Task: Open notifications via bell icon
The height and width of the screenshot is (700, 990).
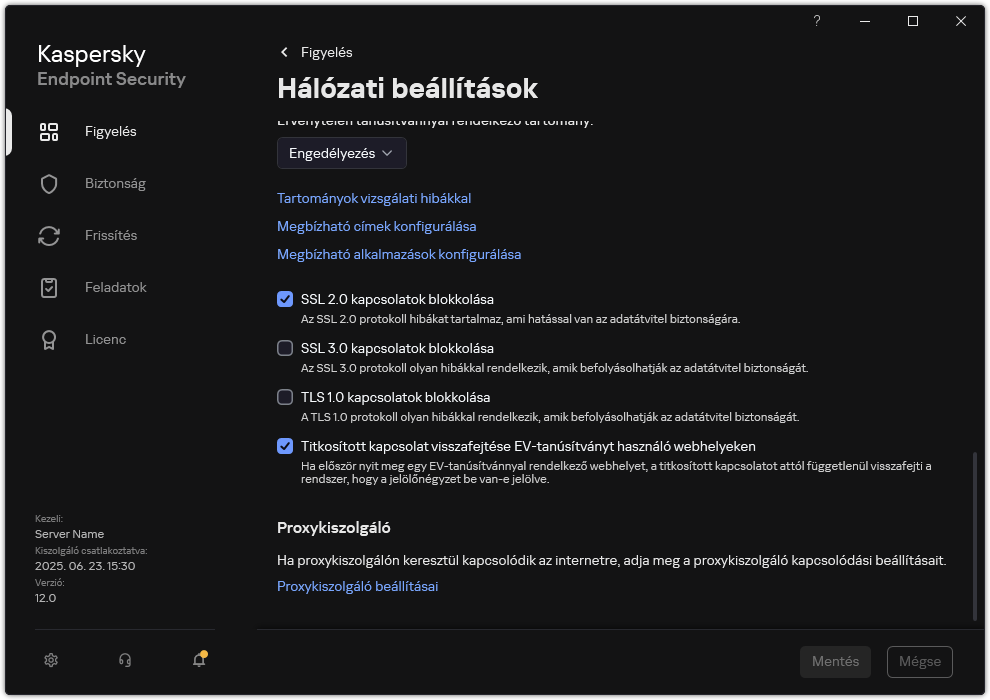Action: 198,660
